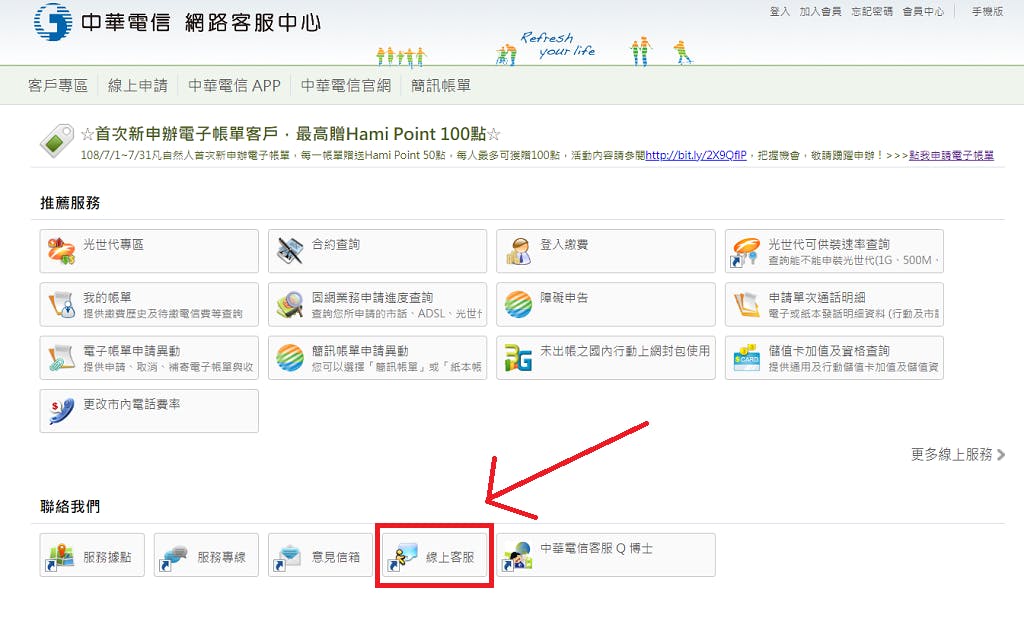Viewport: 1024px width, 631px height.
Task: Expand 更多線上服務 with the arrow
Action: 1000,455
